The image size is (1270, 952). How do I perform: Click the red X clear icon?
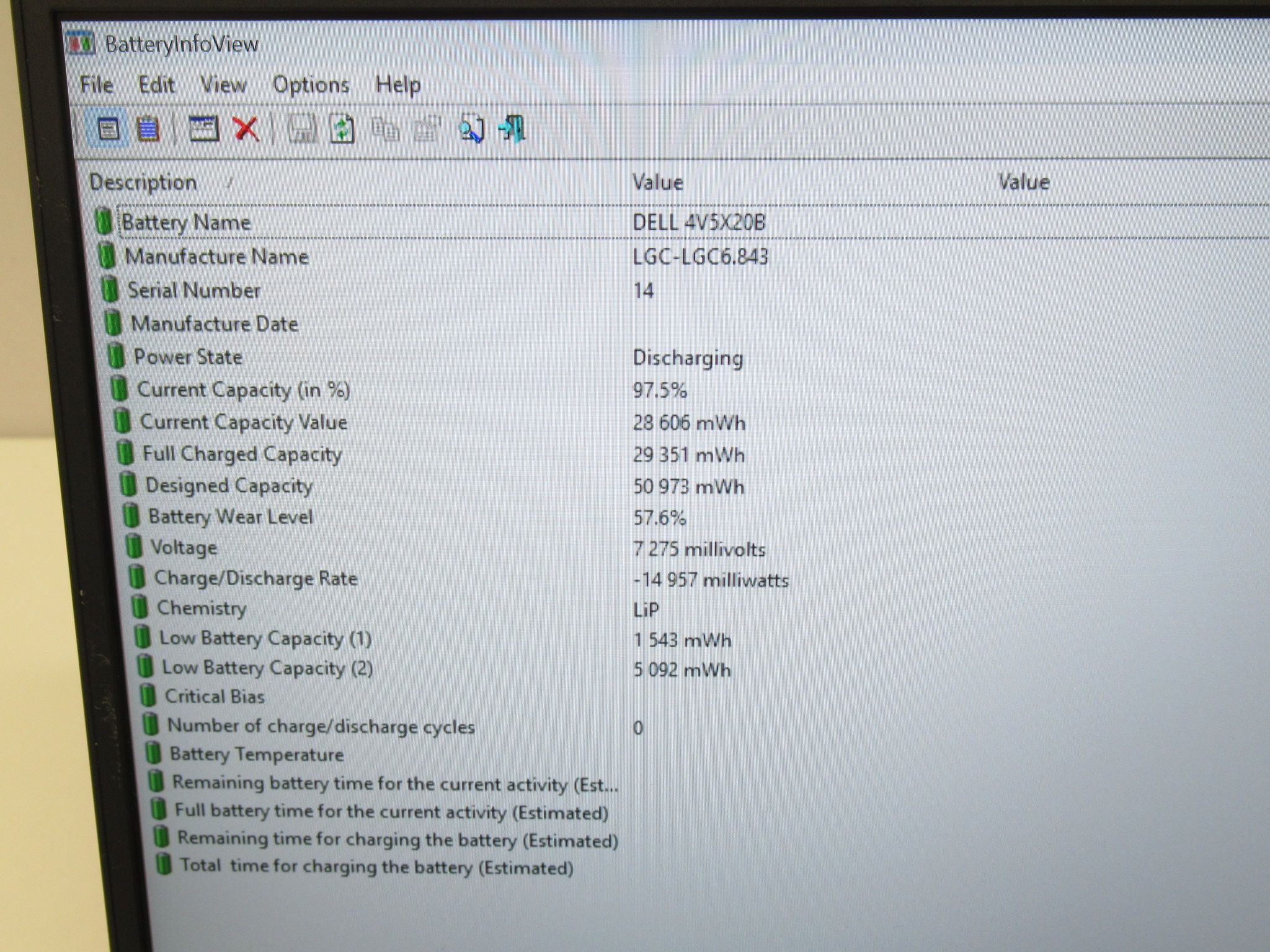pyautogui.click(x=246, y=129)
